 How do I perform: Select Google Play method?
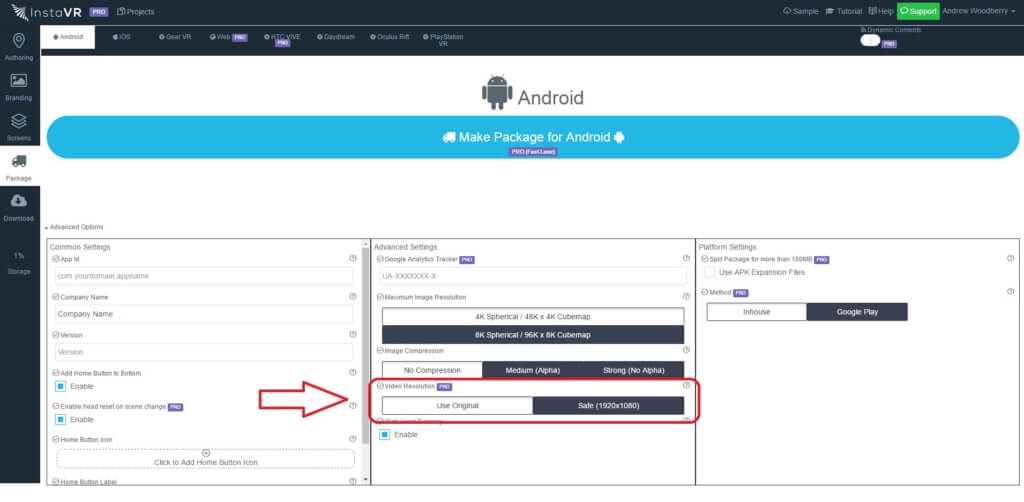coord(857,312)
